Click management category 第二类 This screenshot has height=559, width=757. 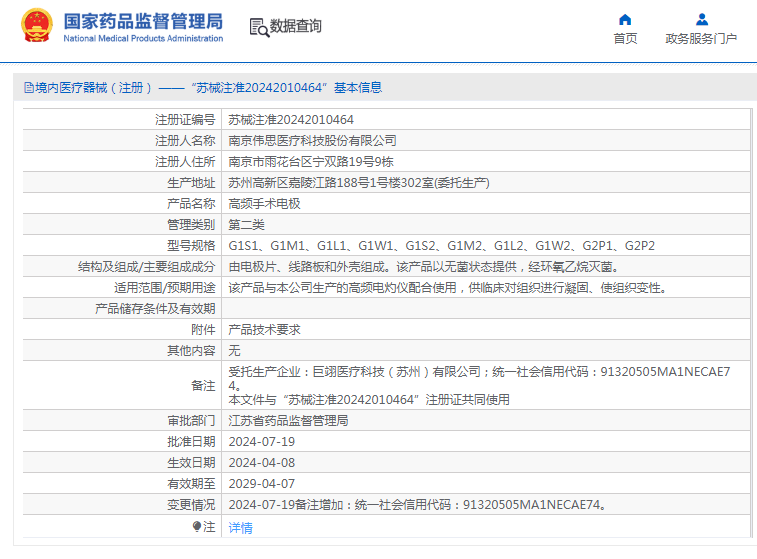(246, 224)
